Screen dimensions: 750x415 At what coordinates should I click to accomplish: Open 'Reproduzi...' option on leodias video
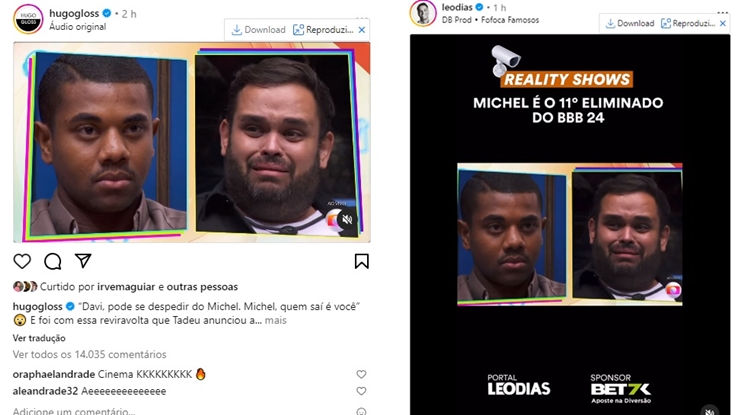688,23
